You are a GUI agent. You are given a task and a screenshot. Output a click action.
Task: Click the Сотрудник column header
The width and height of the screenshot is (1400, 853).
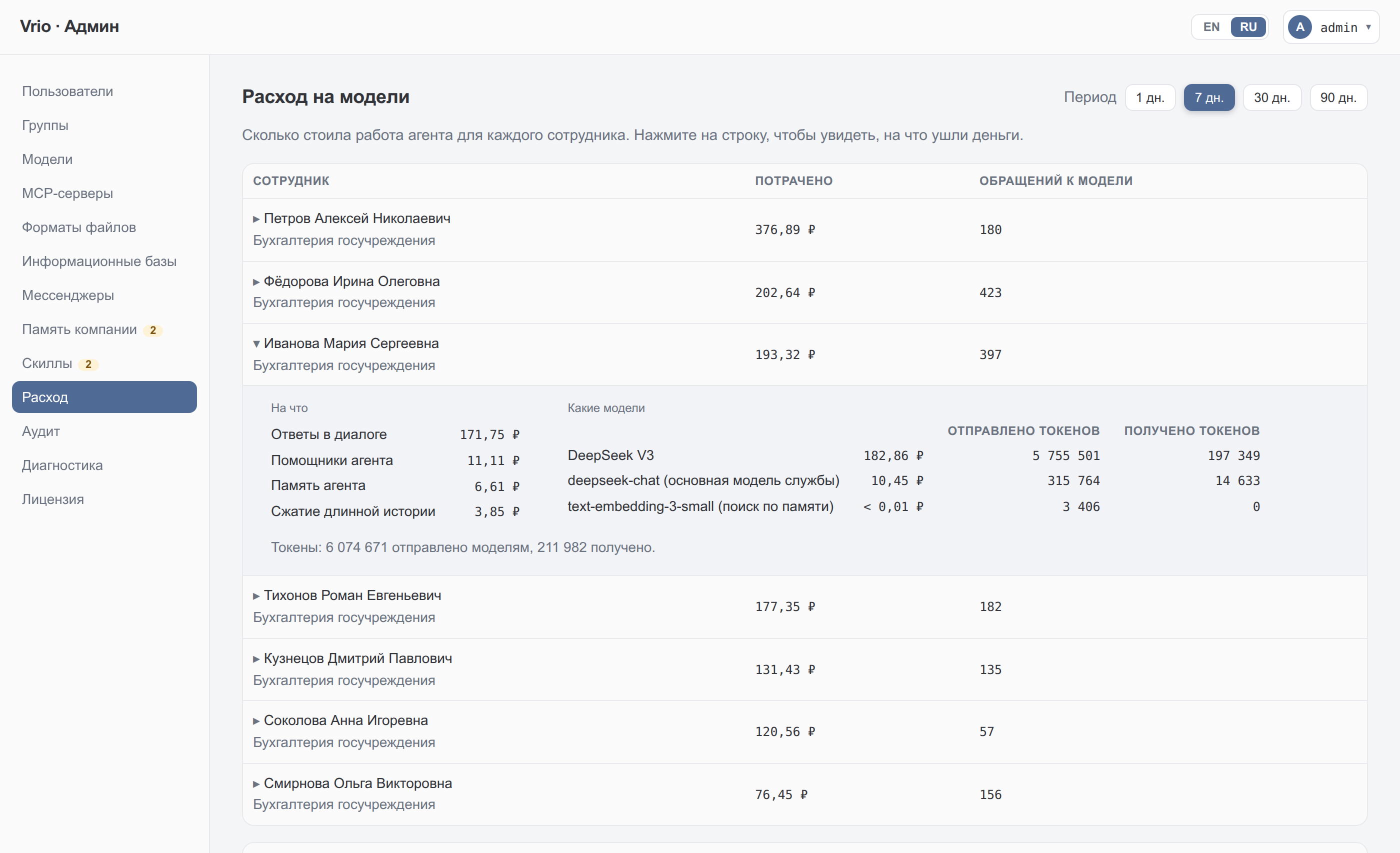click(x=291, y=180)
